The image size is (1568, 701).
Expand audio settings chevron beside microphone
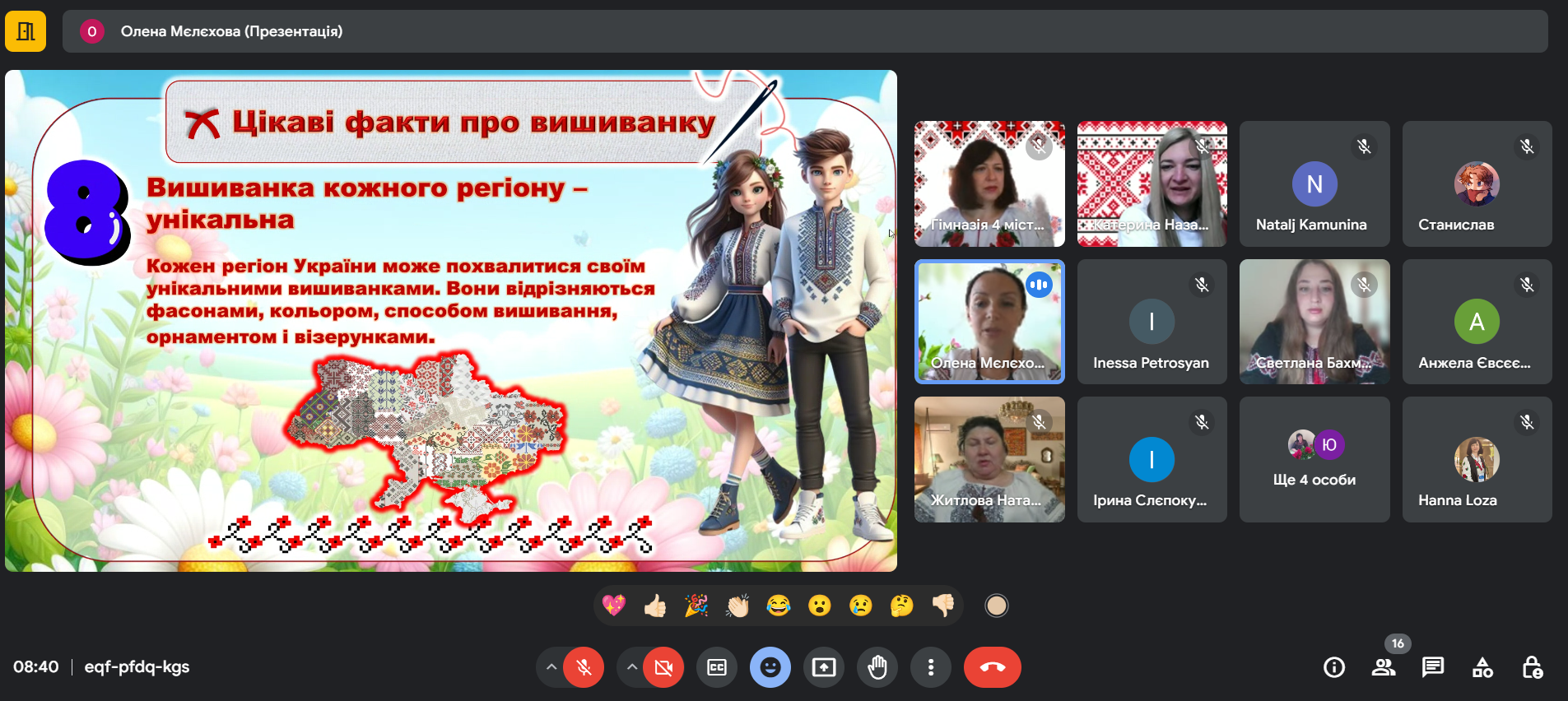pos(551,667)
